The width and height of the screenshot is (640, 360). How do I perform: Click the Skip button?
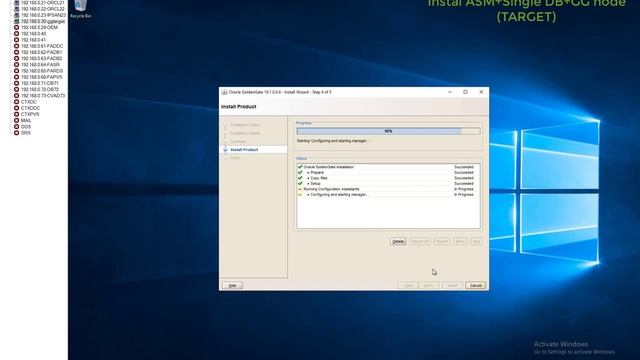pyautogui.click(x=476, y=242)
